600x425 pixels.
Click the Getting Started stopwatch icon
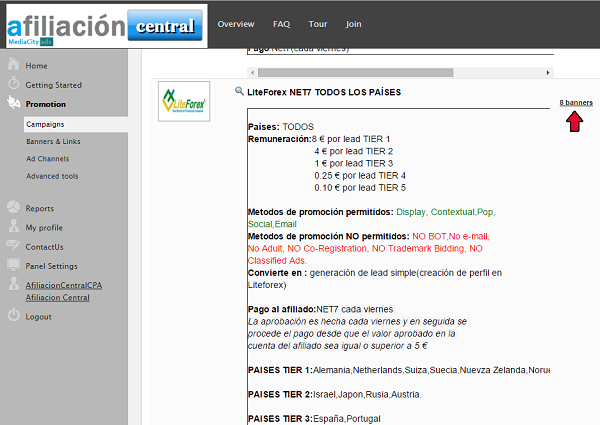point(13,83)
